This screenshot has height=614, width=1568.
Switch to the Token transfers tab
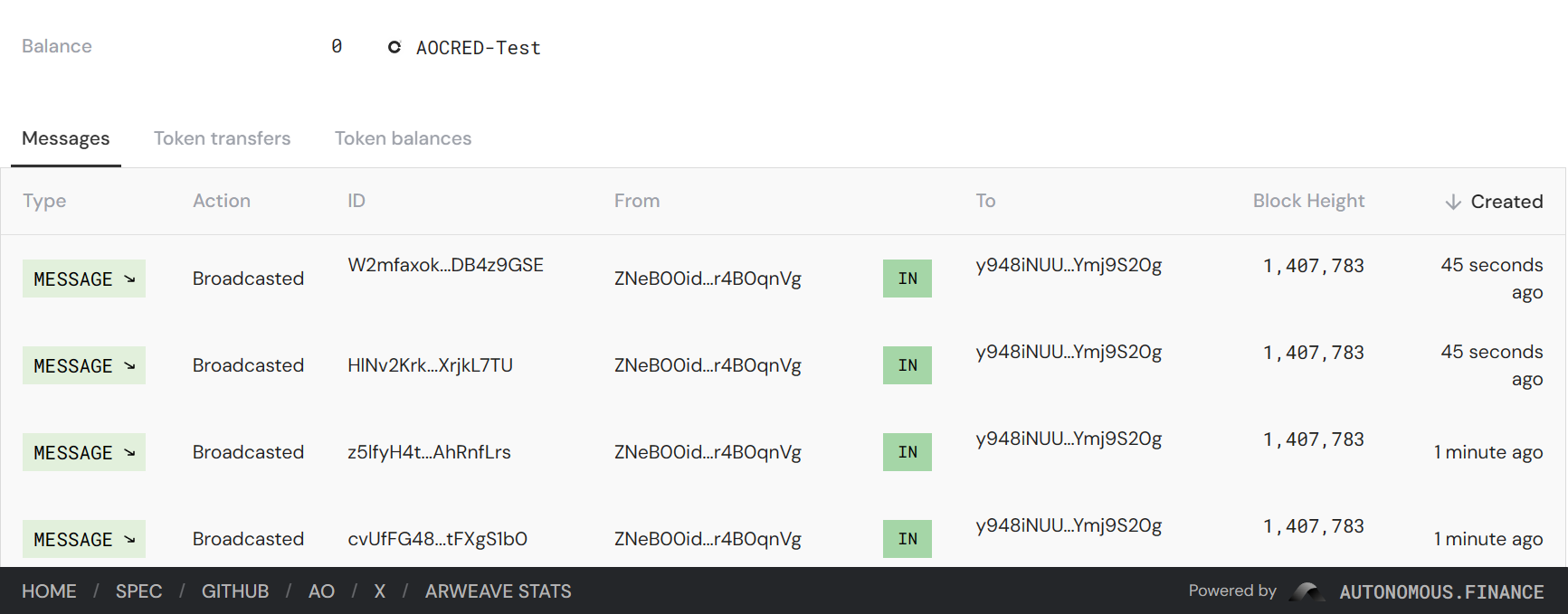click(x=222, y=138)
